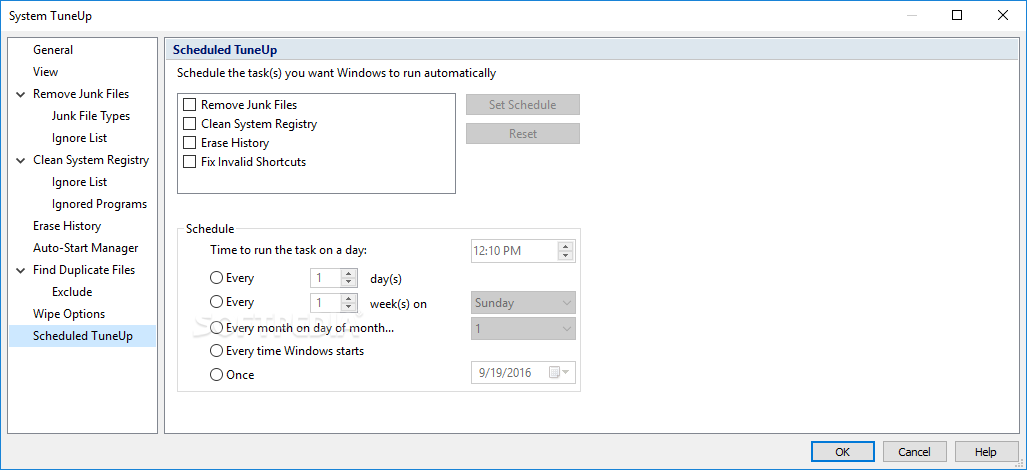Click the Help button

point(986,452)
